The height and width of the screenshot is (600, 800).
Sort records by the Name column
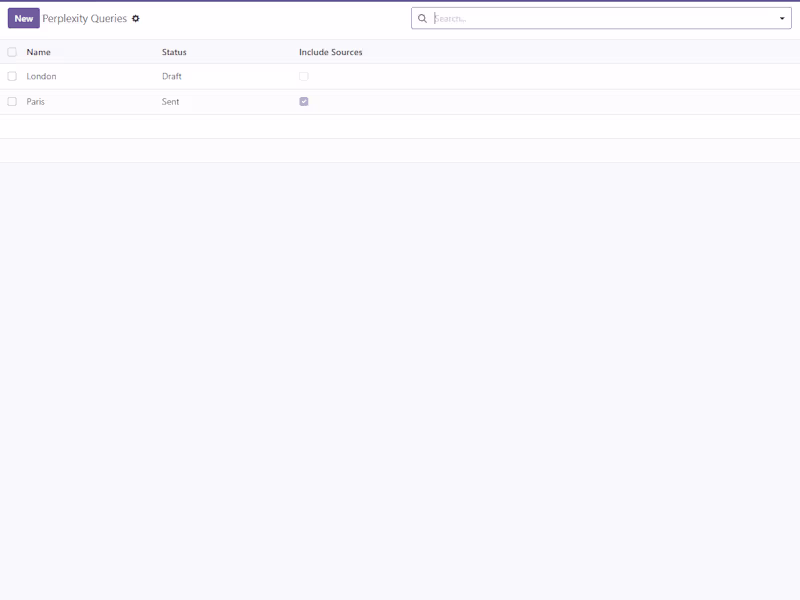pyautogui.click(x=40, y=52)
